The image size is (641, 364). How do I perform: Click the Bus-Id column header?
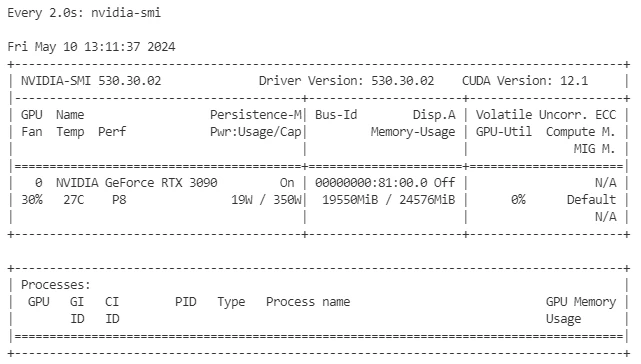(x=336, y=115)
